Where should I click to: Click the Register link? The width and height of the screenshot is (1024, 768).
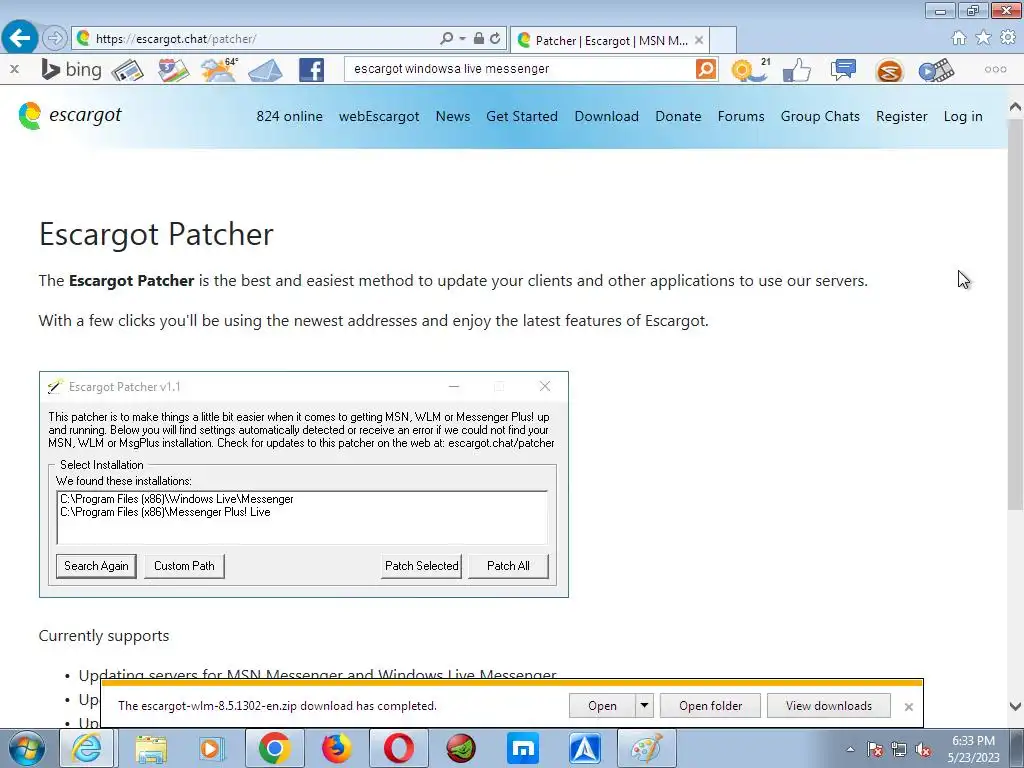tap(901, 116)
